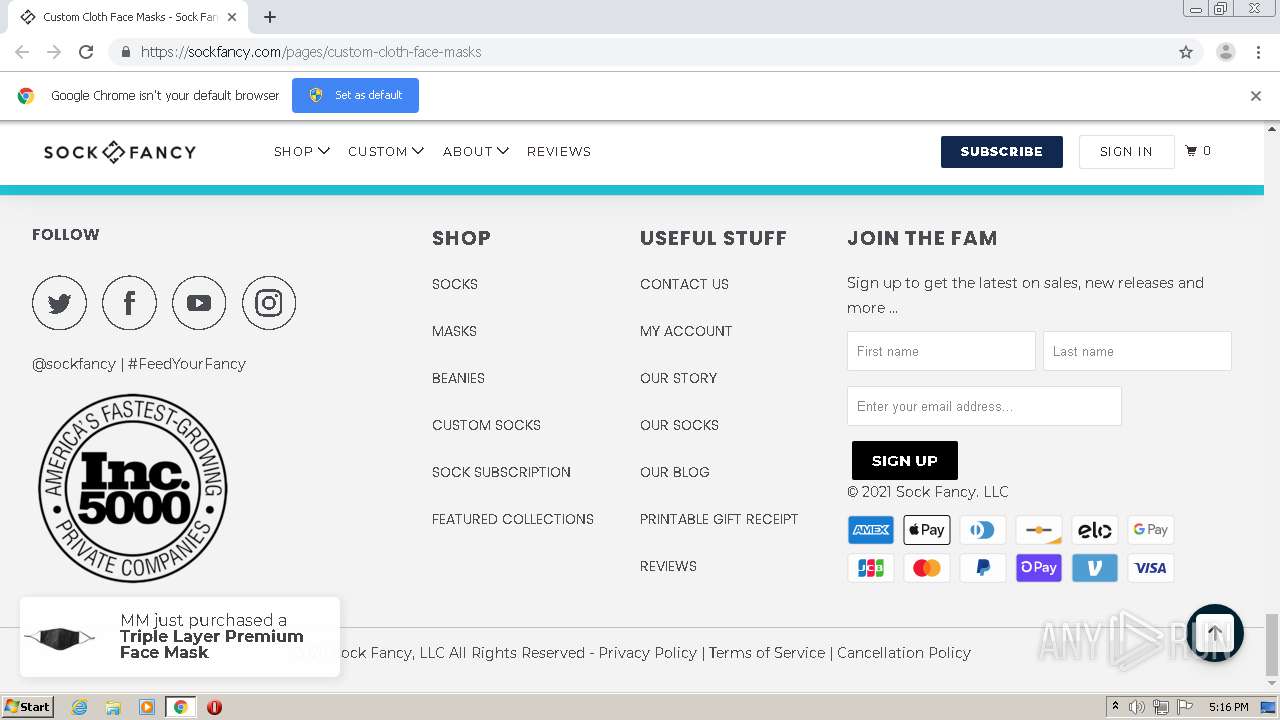Open the BEANIES footer link
This screenshot has width=1280, height=720.
(x=458, y=378)
